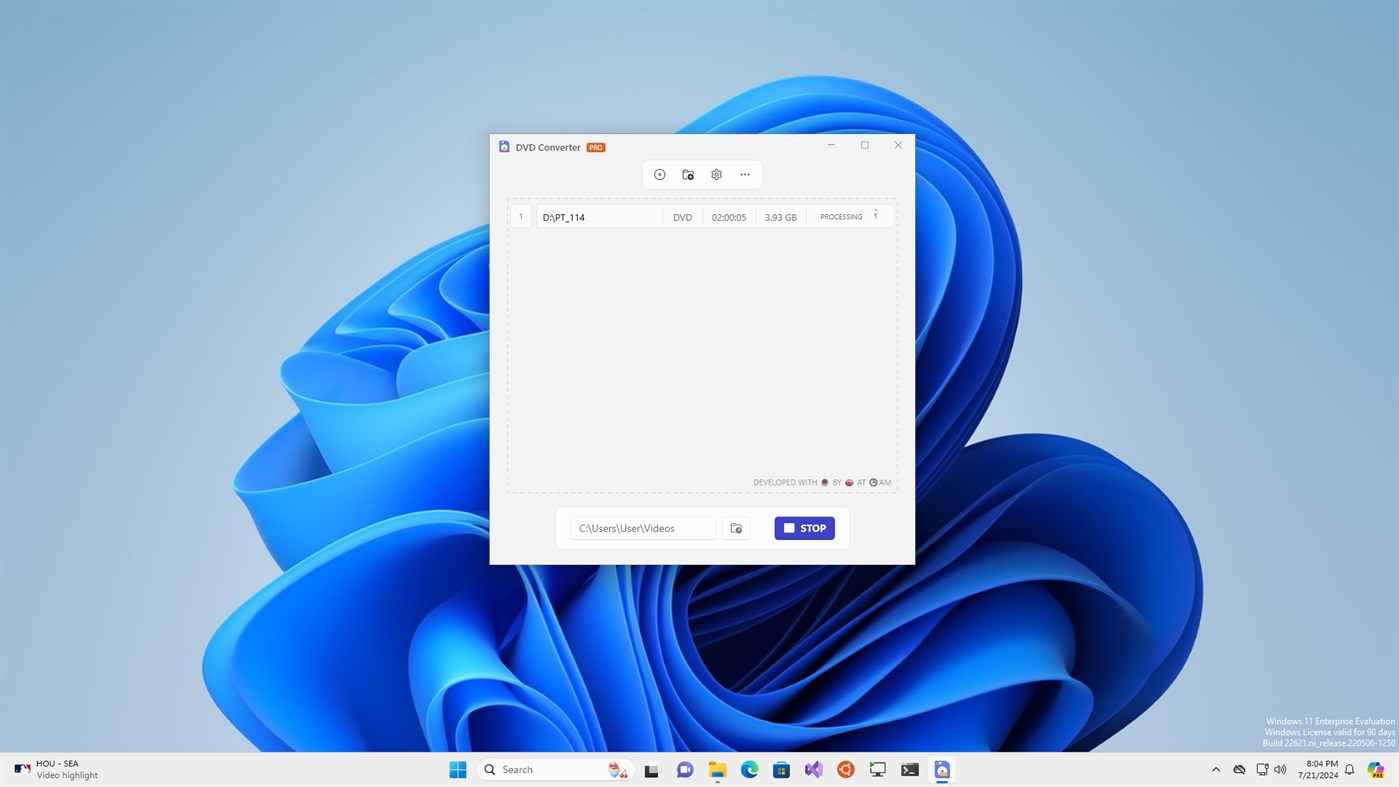1399x787 pixels.
Task: Add a video folder from the top toolbar
Action: pyautogui.click(x=688, y=174)
